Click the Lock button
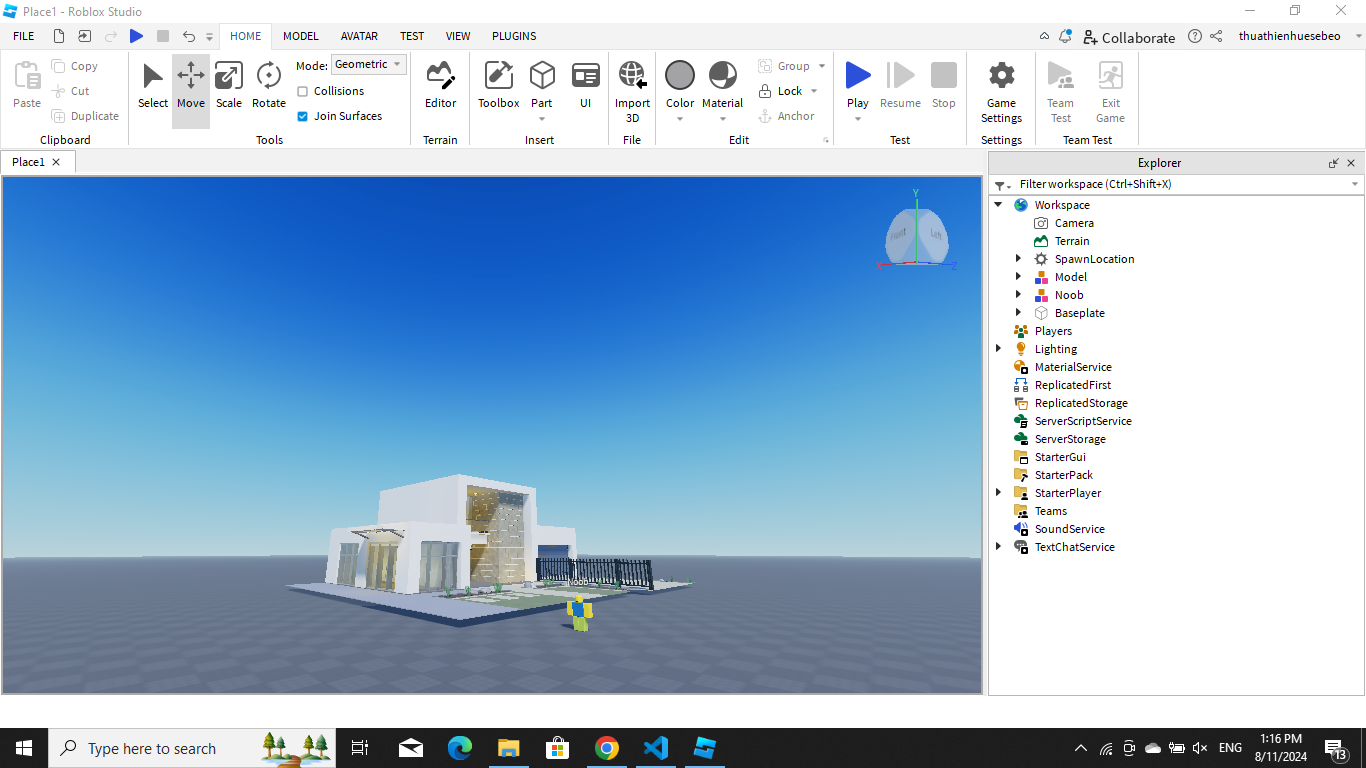The height and width of the screenshot is (768, 1366). click(x=780, y=91)
